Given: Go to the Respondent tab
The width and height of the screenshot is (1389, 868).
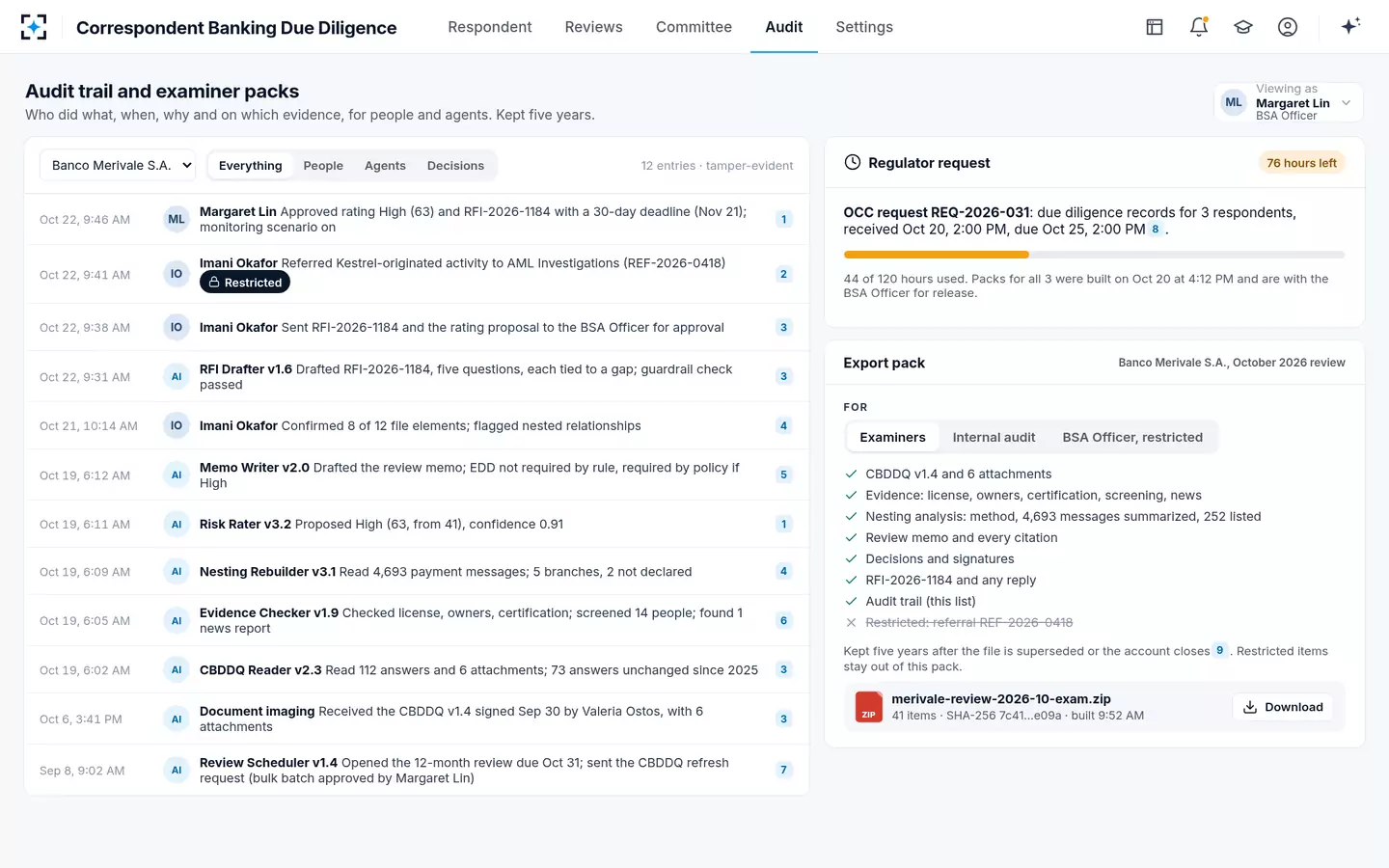Looking at the screenshot, I should click(x=490, y=27).
